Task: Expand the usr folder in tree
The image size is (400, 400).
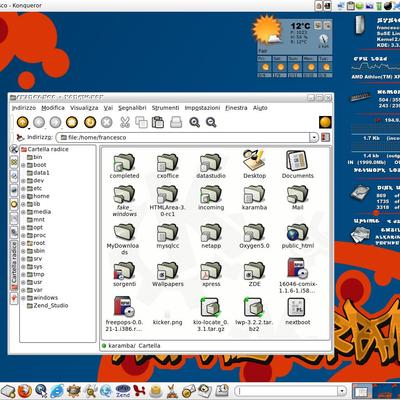Action: tap(23, 282)
